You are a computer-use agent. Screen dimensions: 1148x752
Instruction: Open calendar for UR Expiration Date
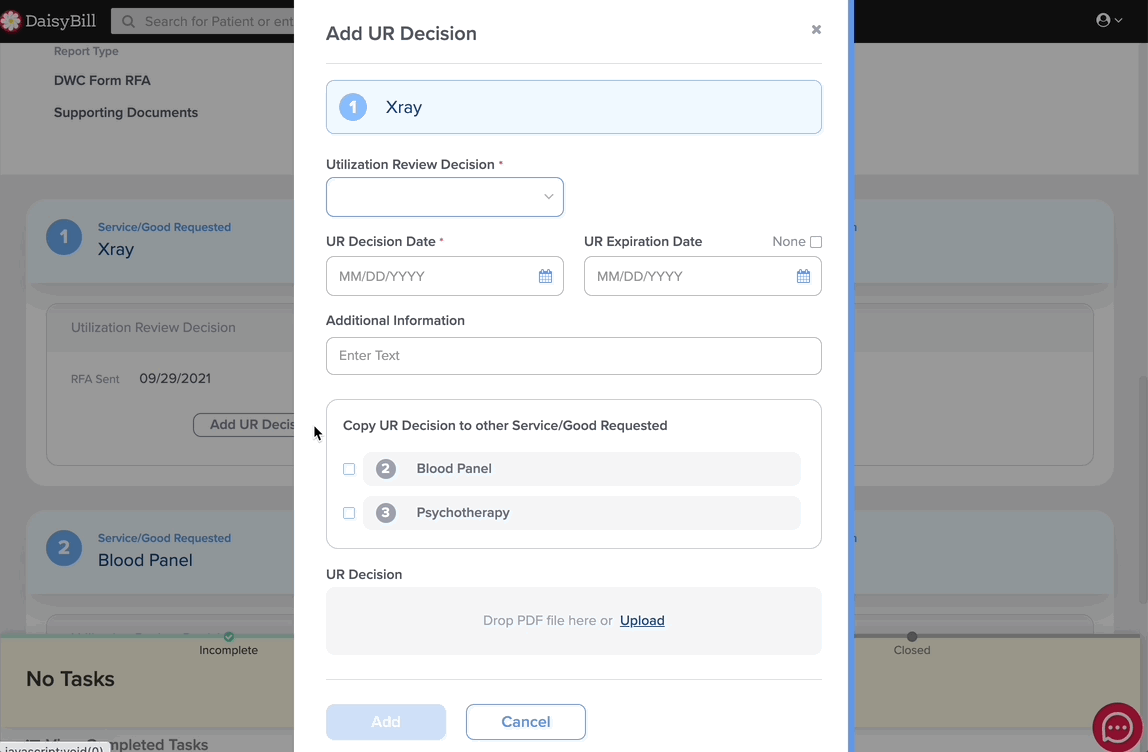pos(803,276)
